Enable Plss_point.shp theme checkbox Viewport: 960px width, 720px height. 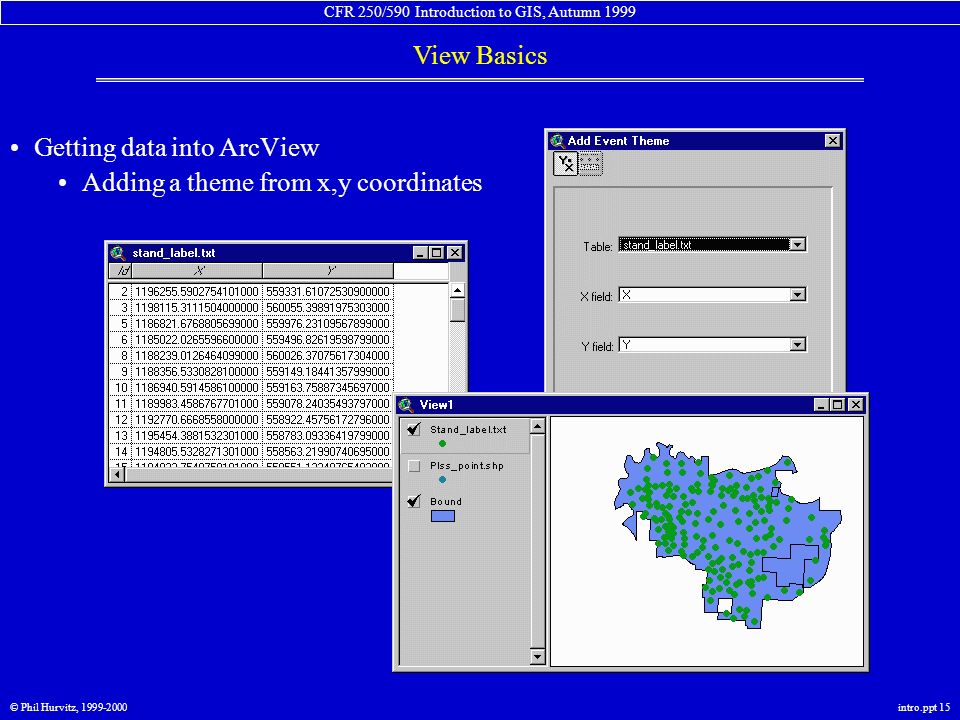tap(414, 466)
